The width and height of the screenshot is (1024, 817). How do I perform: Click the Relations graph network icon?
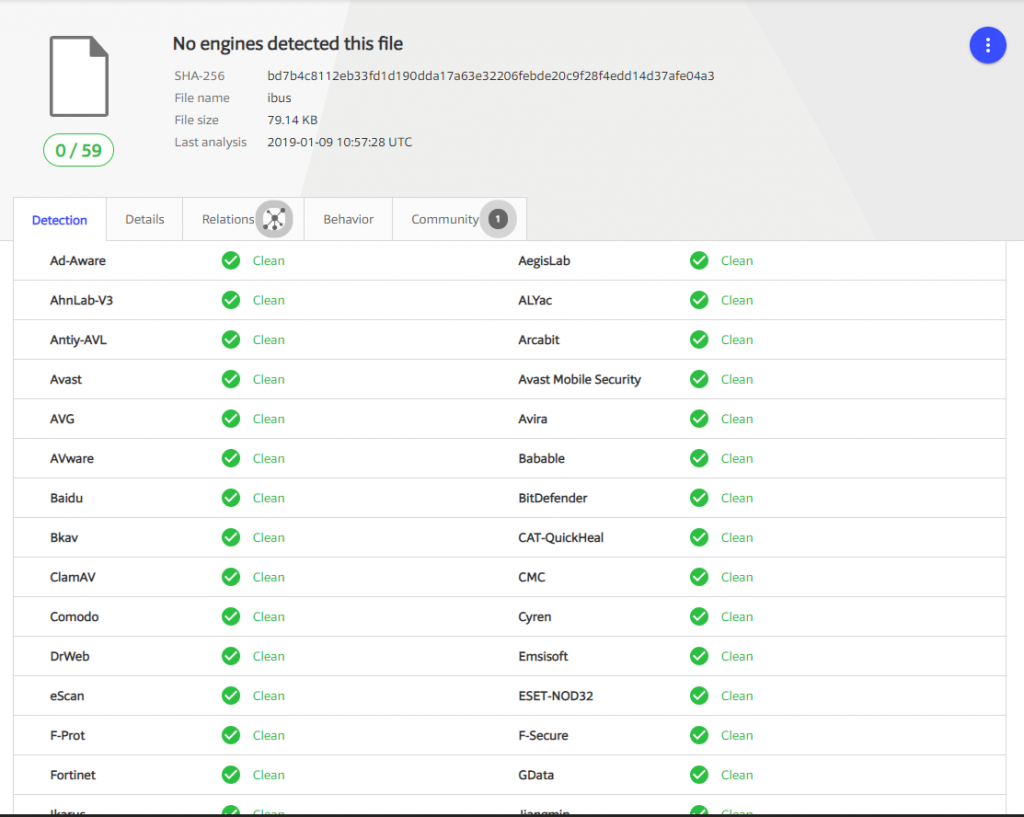274,219
